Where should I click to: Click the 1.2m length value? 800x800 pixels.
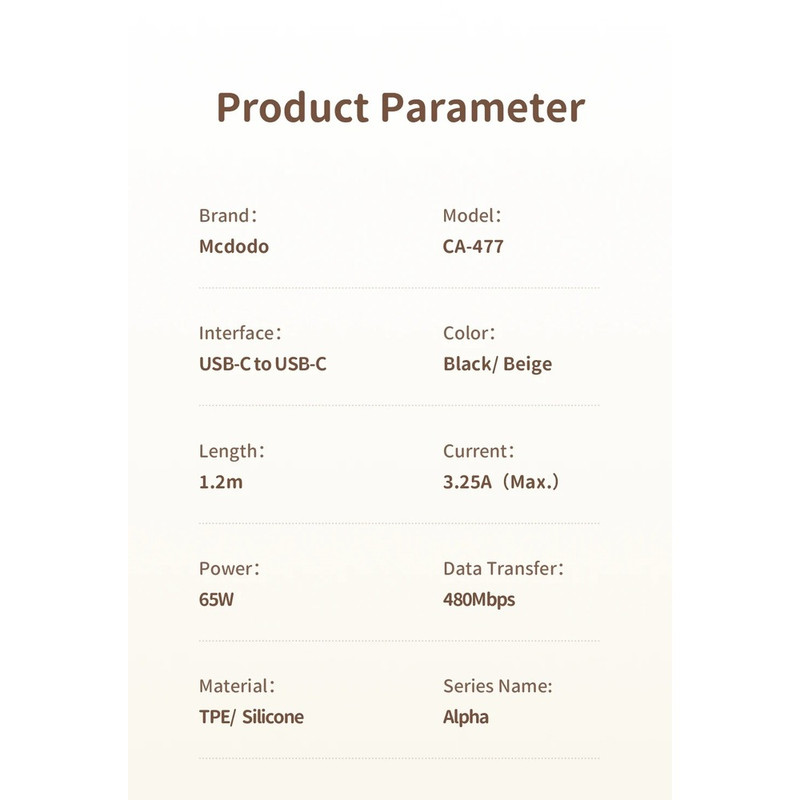point(221,482)
